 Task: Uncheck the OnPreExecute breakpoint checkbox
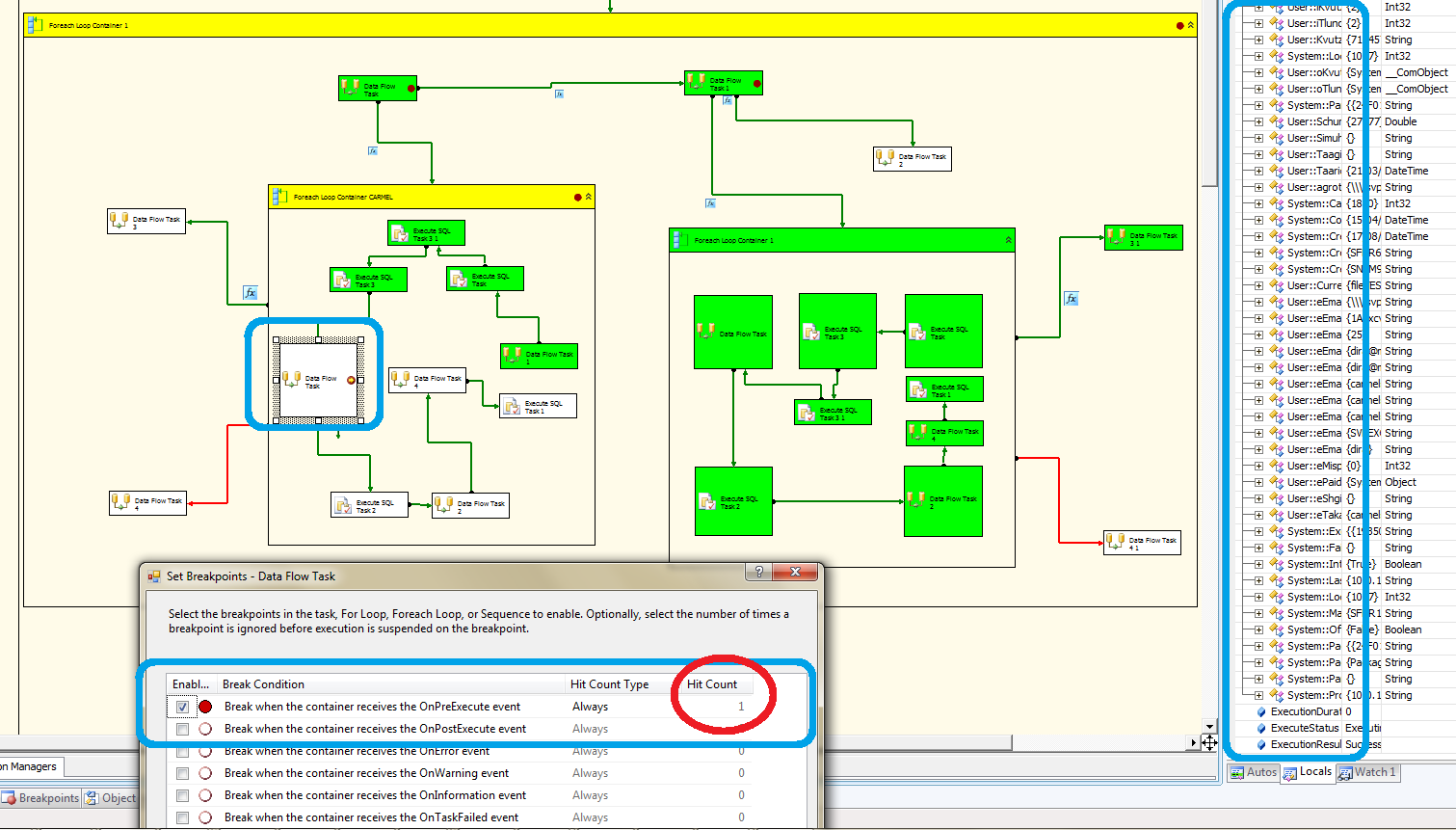183,707
